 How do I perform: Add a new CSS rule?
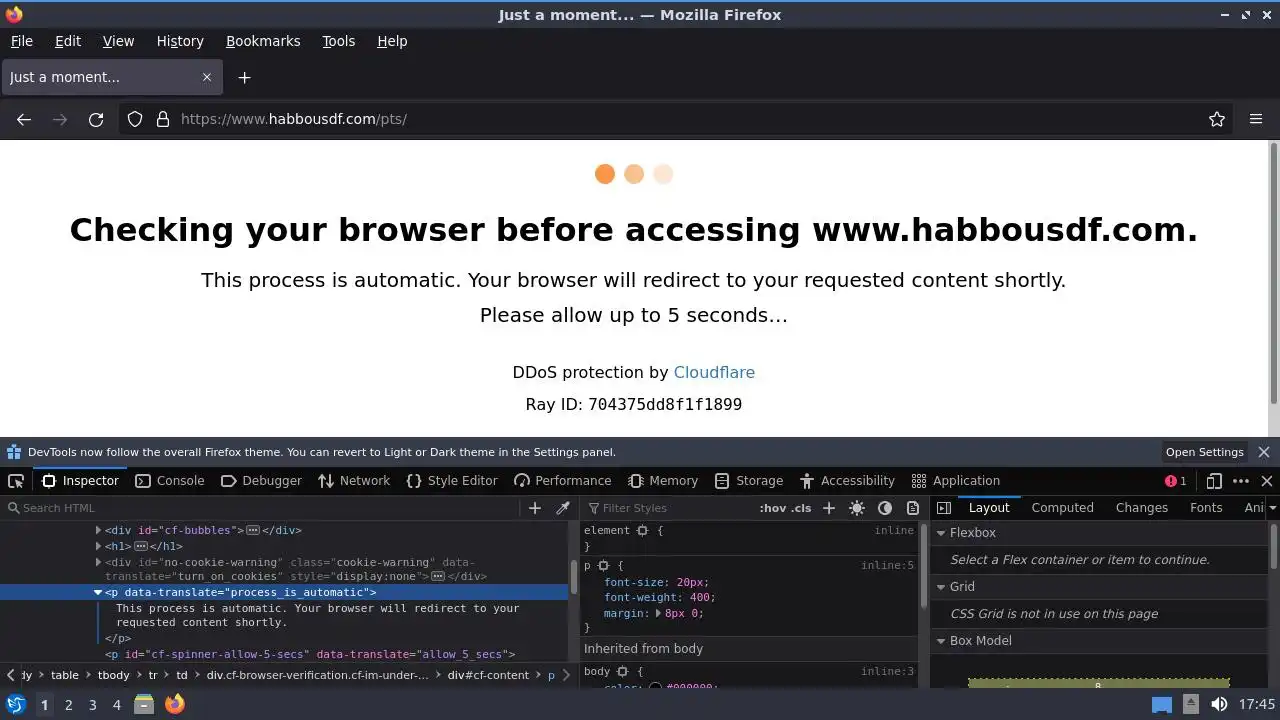[x=829, y=508]
